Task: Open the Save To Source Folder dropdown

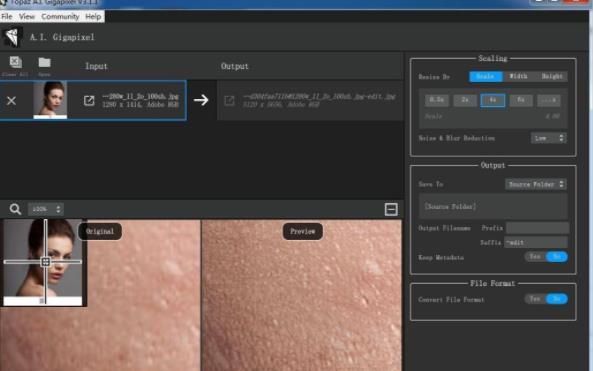Action: [x=536, y=184]
